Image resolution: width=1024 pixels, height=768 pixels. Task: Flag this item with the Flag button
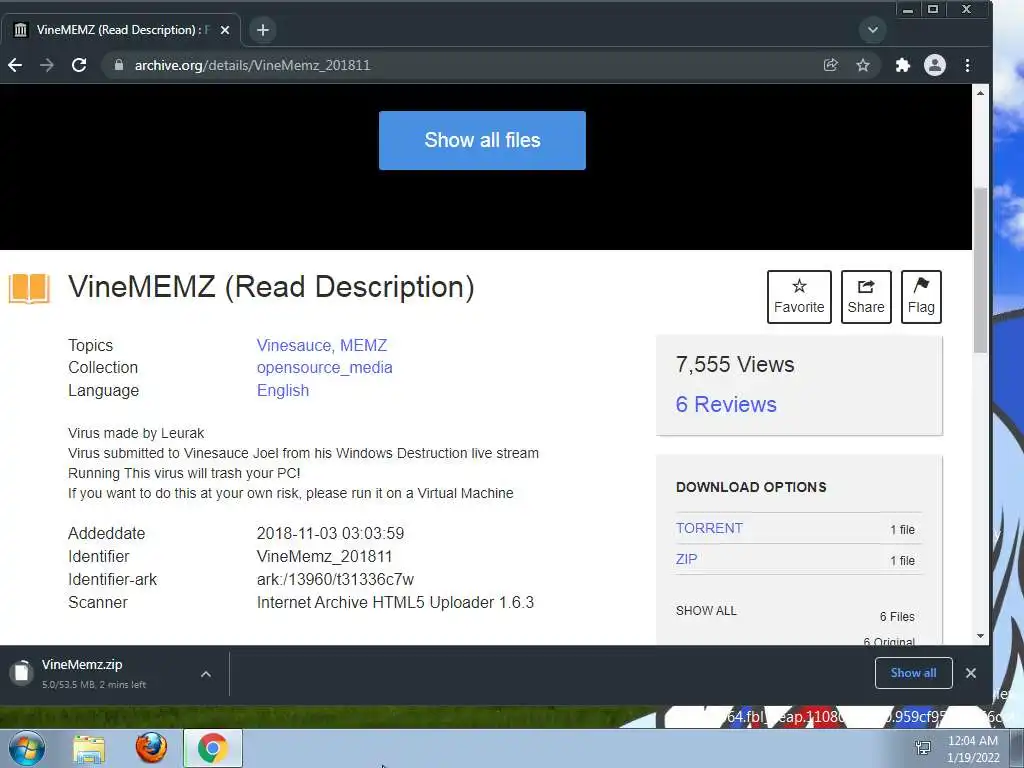point(921,297)
